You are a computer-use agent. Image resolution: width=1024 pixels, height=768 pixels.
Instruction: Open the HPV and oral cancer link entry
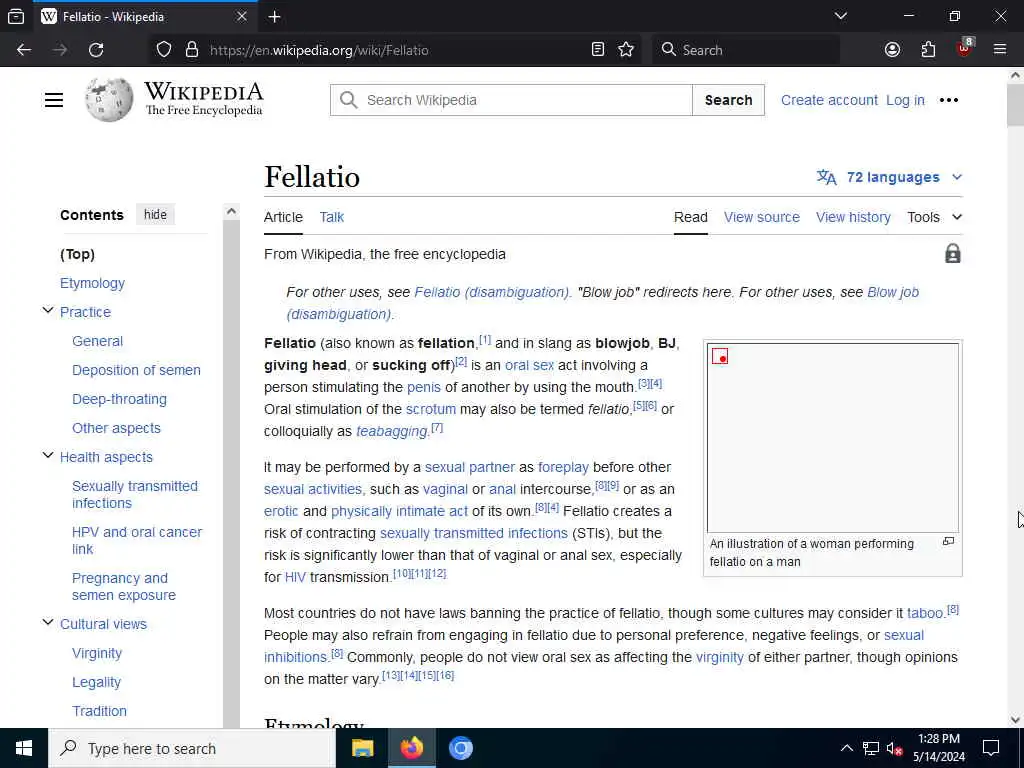pyautogui.click(x=137, y=541)
